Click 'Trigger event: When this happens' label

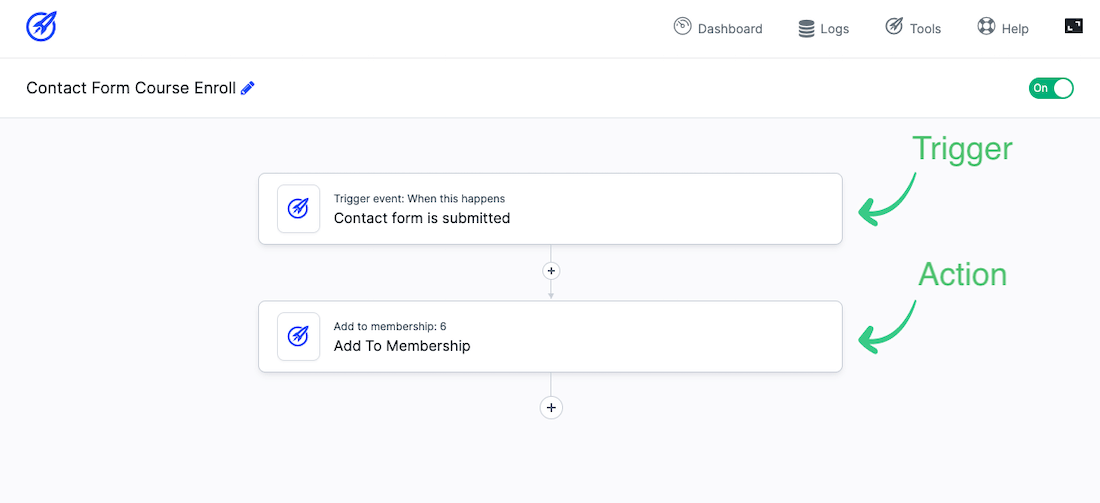(x=419, y=199)
